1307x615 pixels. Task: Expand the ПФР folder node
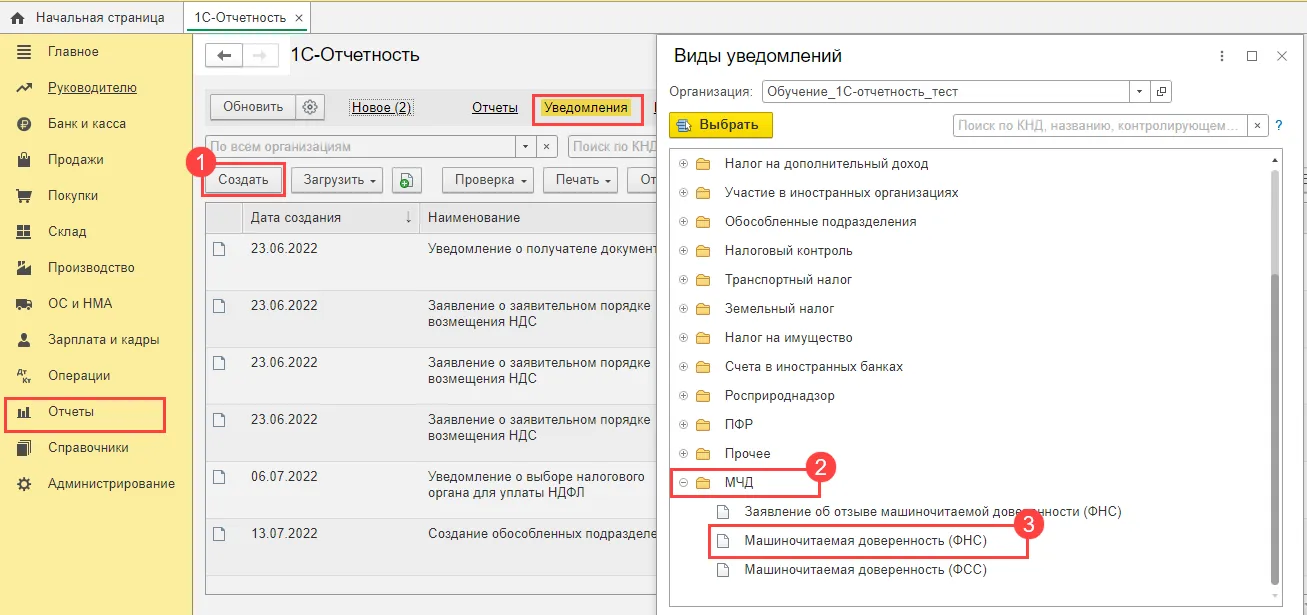point(684,425)
